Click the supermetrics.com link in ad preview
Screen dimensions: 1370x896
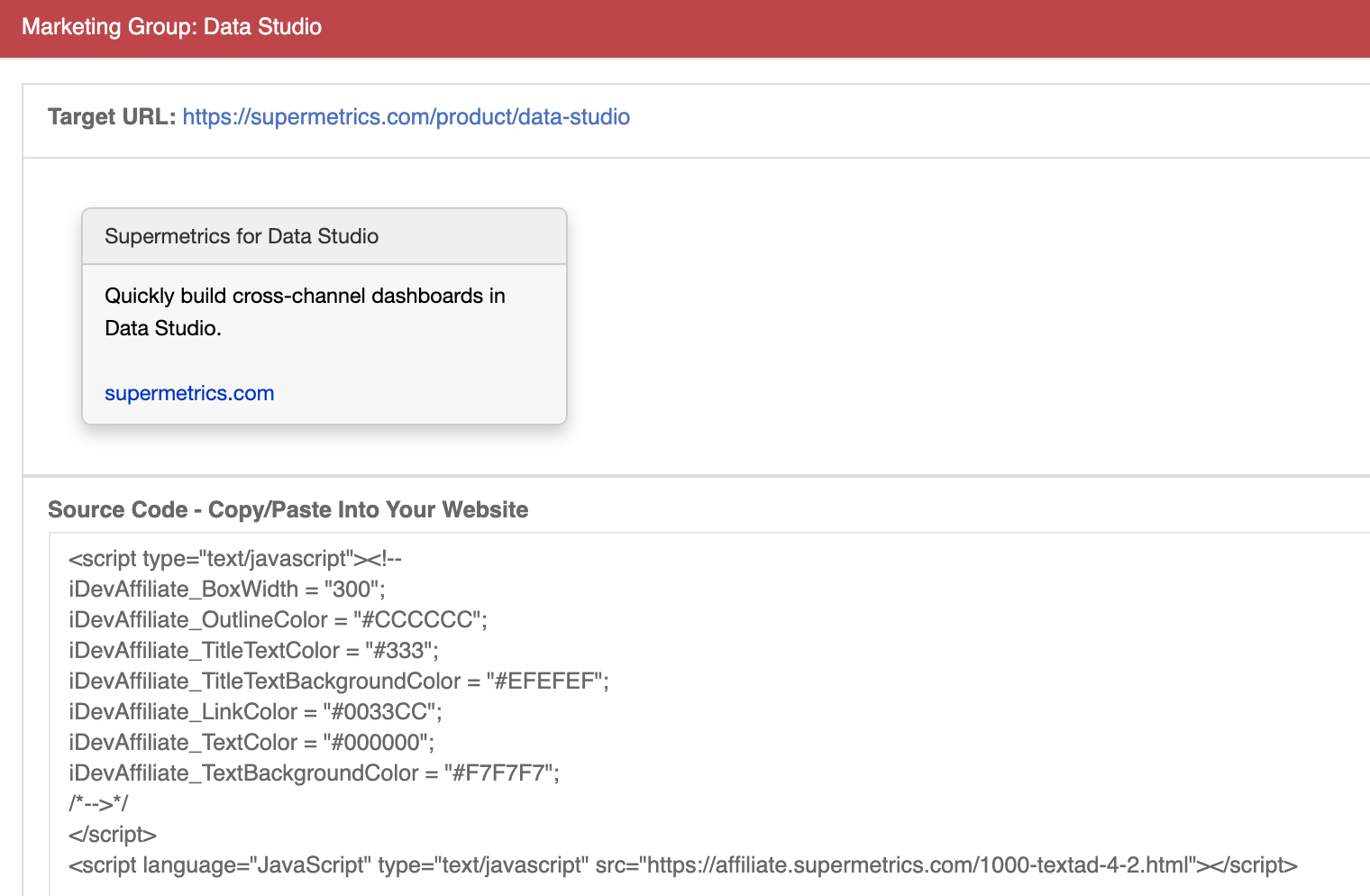[x=189, y=393]
